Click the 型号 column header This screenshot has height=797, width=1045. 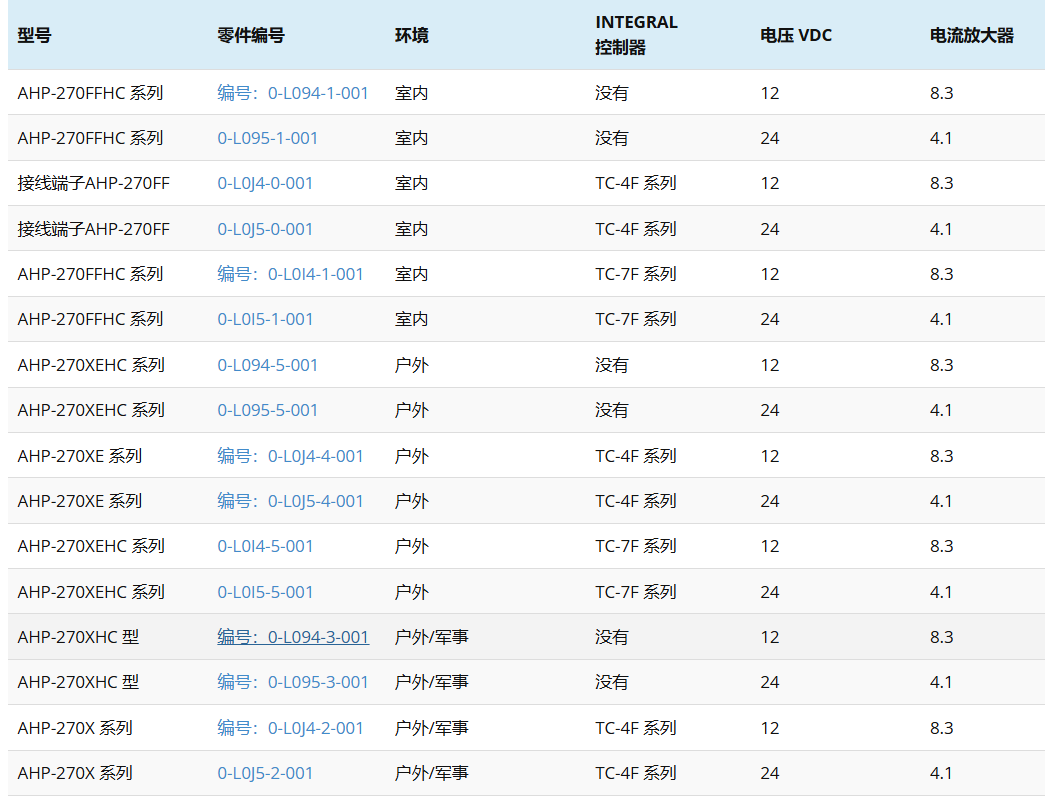(x=34, y=35)
